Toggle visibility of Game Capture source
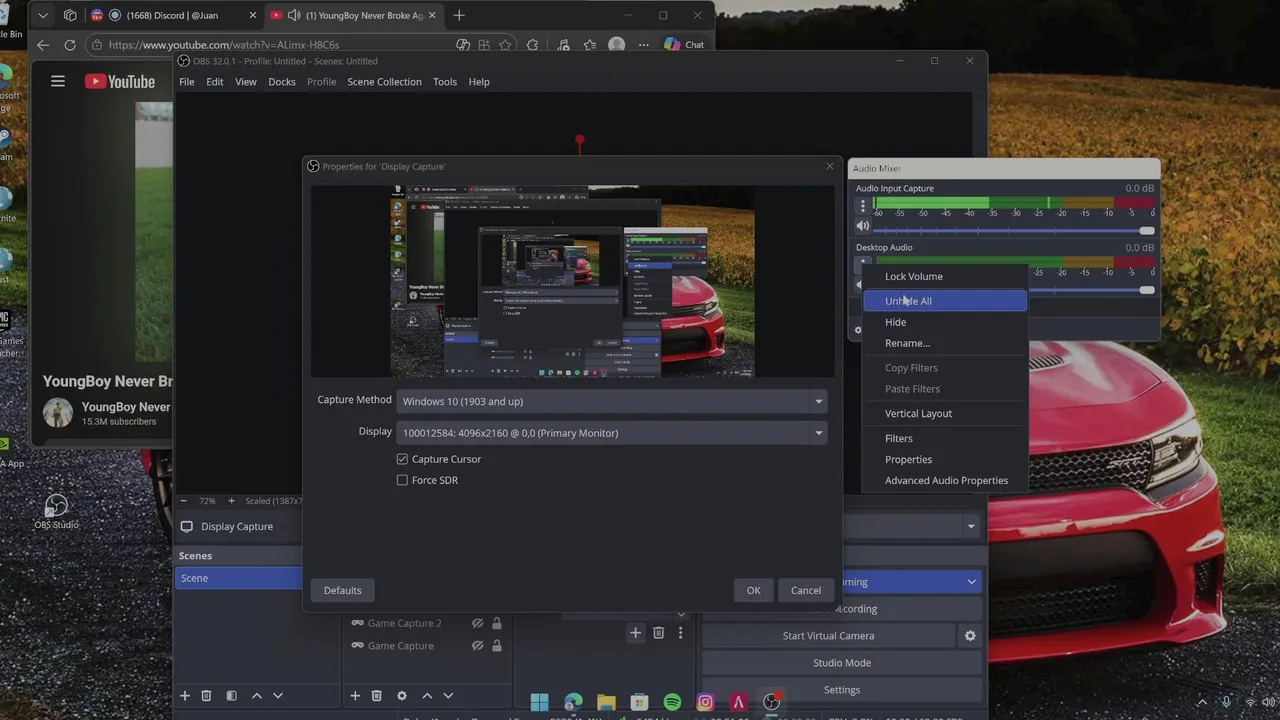The height and width of the screenshot is (720, 1280). coord(478,646)
